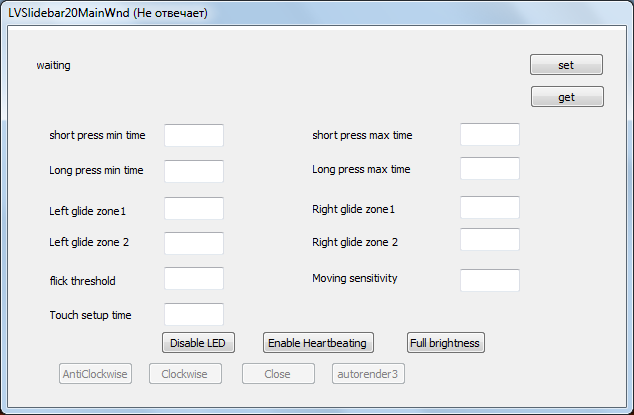Viewport: 634px width, 415px height.
Task: Click the Close button at bottom
Action: tap(278, 374)
